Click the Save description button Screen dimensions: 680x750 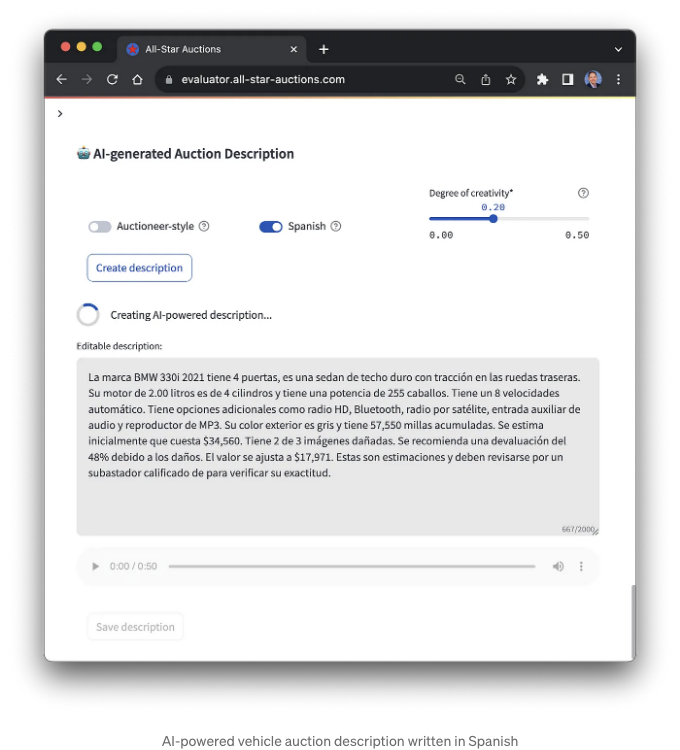pyautogui.click(x=135, y=627)
